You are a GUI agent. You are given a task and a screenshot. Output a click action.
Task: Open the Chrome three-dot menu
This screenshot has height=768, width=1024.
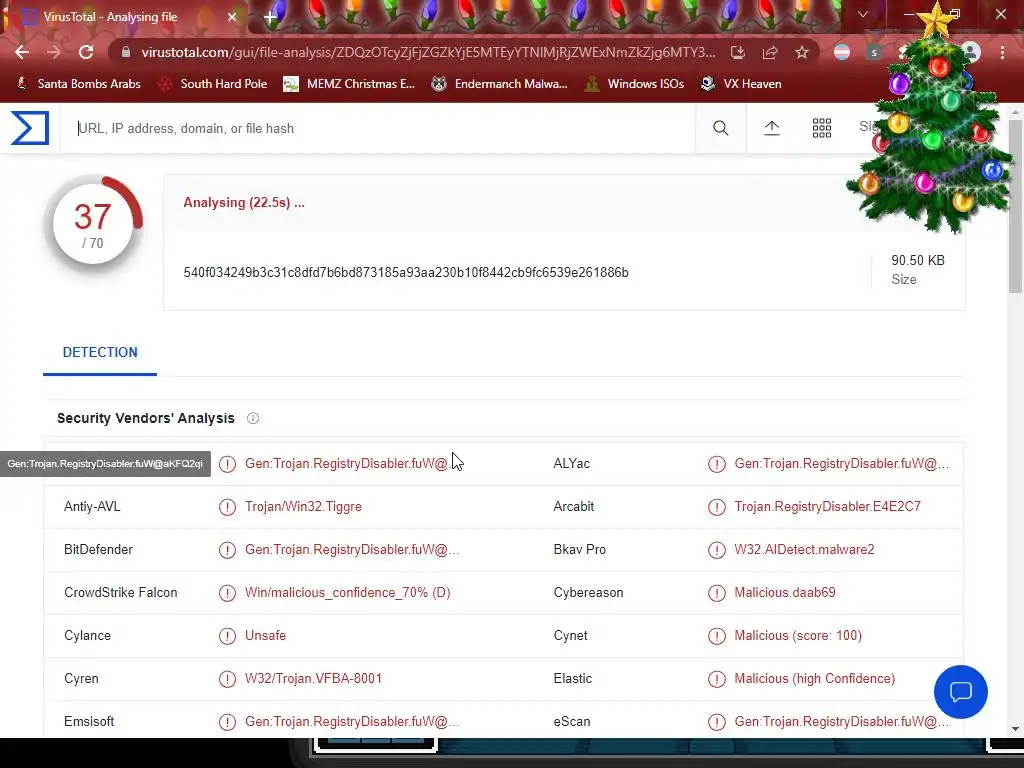click(1002, 52)
